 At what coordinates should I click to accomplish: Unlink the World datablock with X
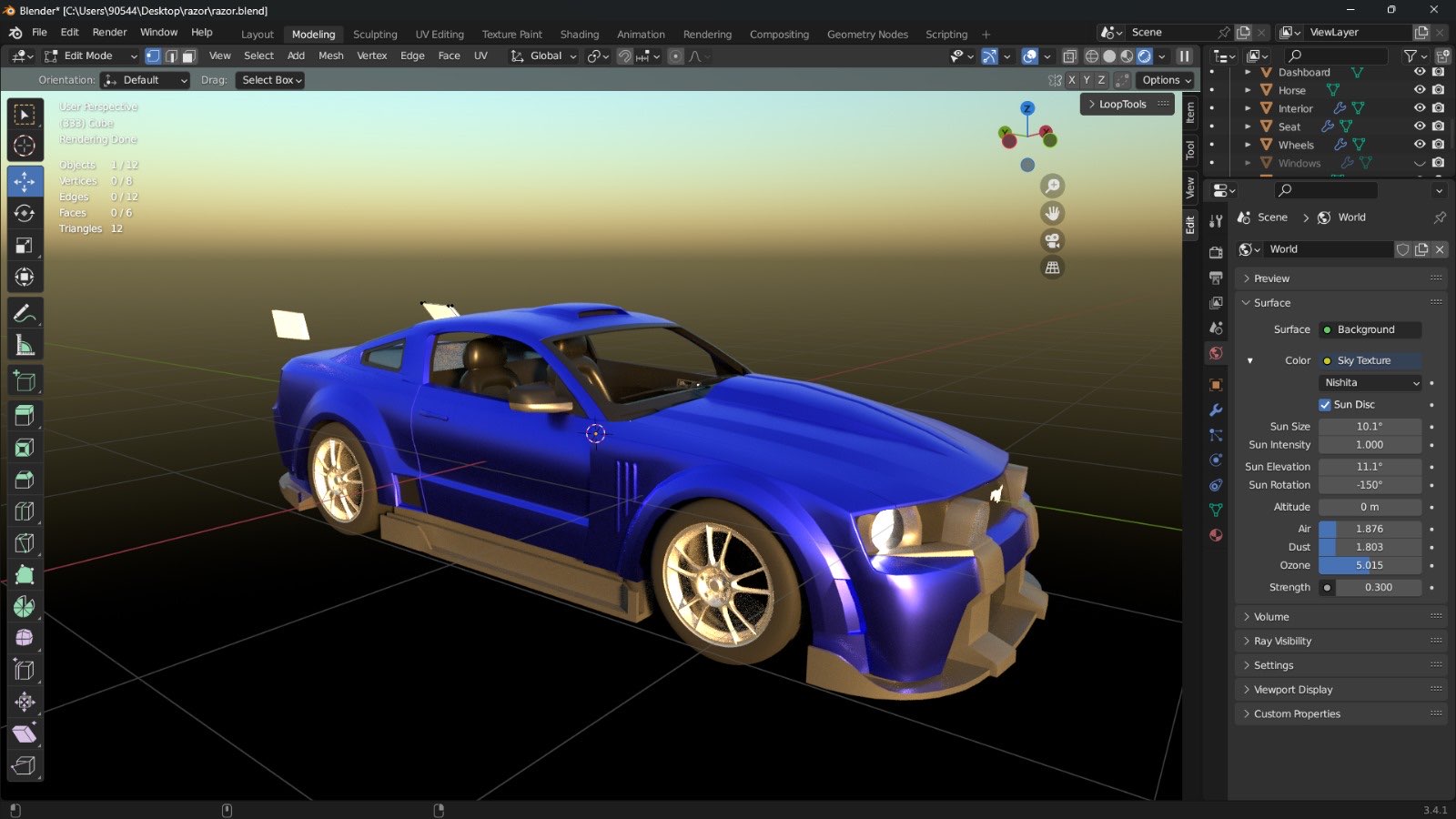pos(1439,249)
